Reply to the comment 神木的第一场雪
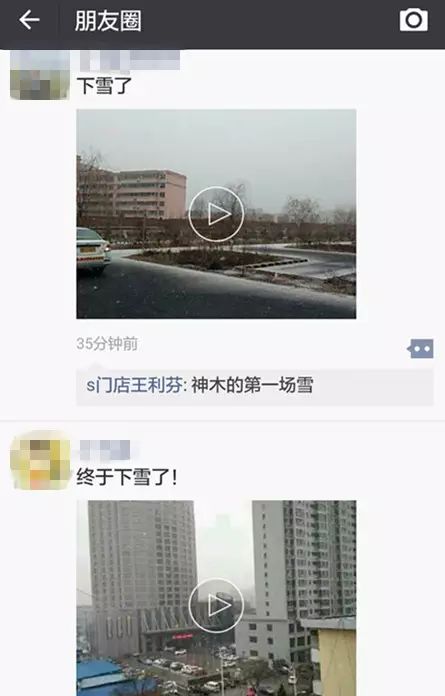Image resolution: width=445 pixels, height=696 pixels. 252,385
